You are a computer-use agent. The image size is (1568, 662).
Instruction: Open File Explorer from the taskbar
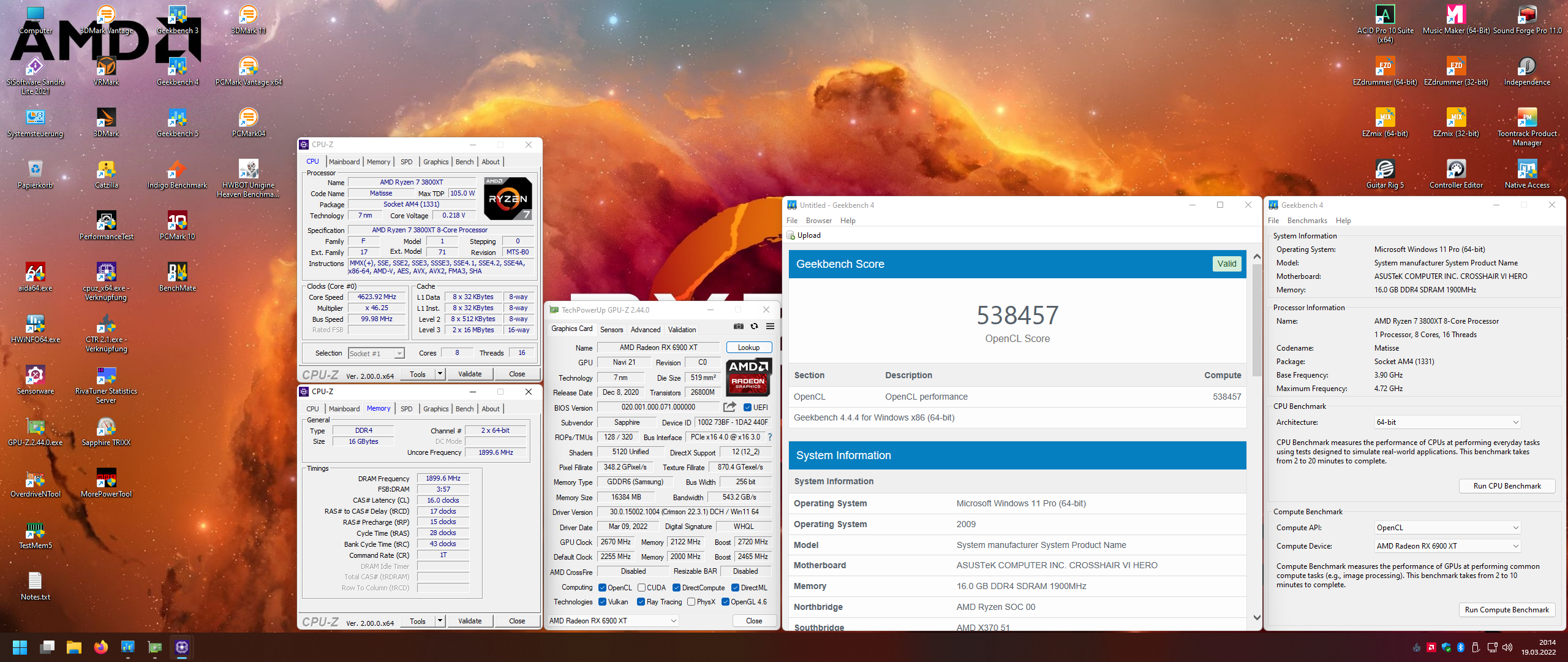(x=74, y=647)
